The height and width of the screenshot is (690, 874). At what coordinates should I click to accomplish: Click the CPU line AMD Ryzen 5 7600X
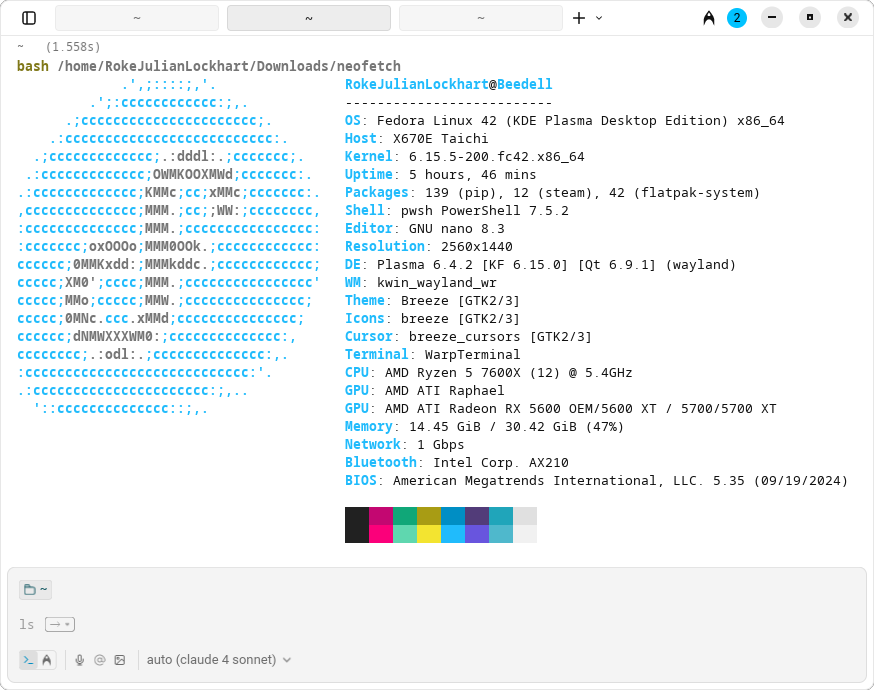488,372
